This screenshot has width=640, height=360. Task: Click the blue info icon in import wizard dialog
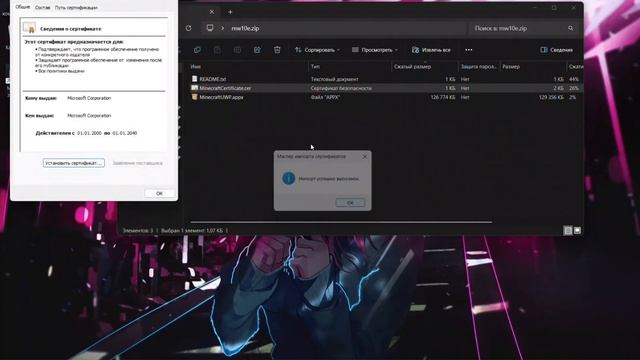[289, 178]
